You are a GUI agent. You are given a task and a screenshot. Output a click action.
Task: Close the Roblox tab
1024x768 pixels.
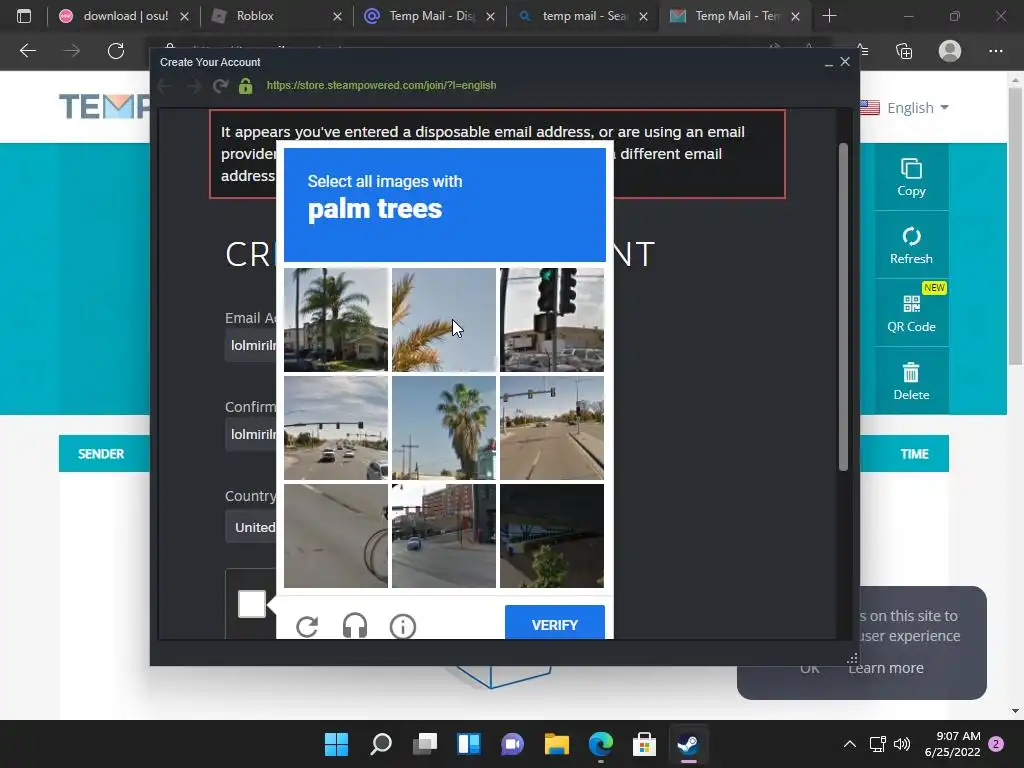337,16
